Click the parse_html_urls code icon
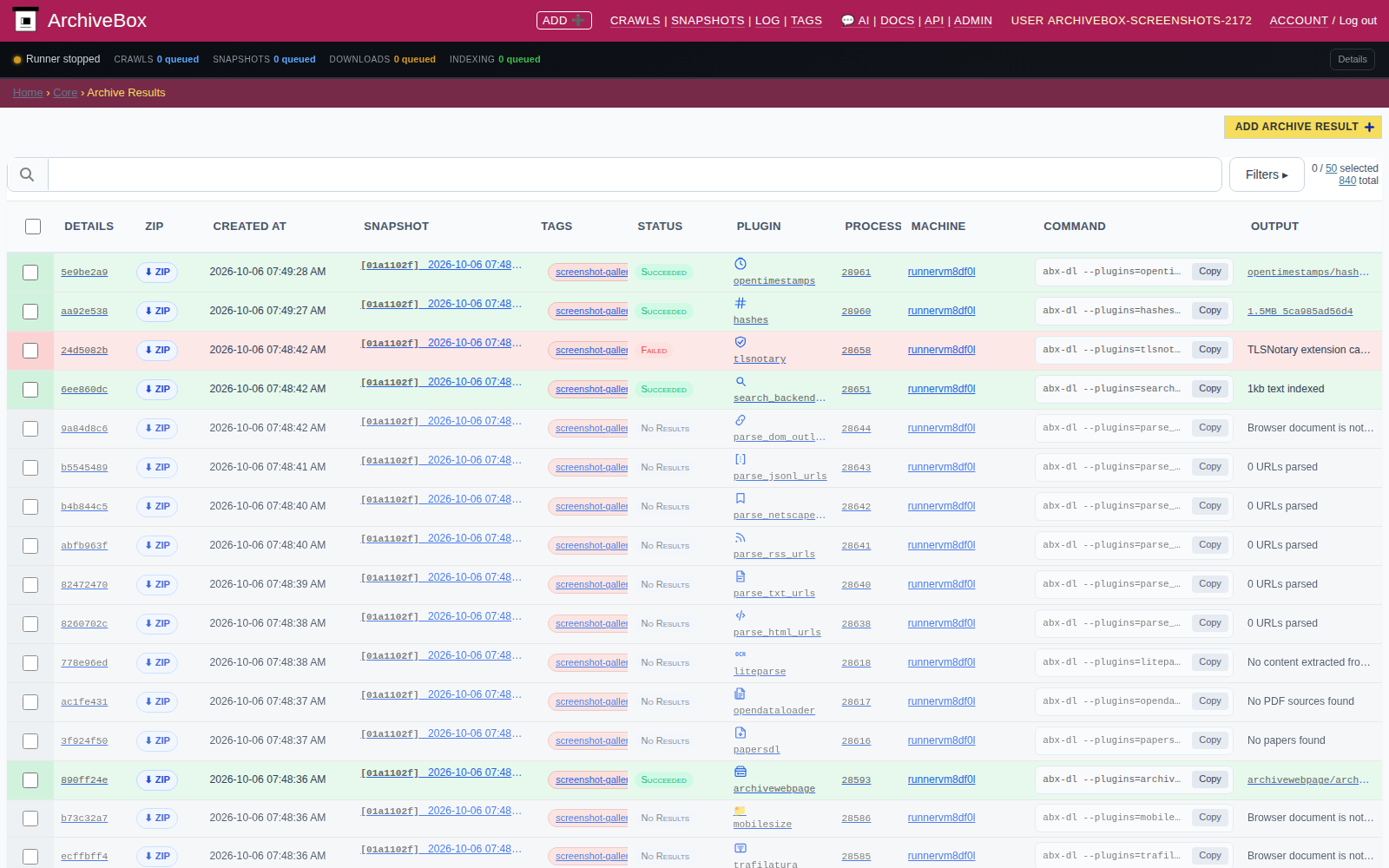Image resolution: width=1389 pixels, height=868 pixels. pyautogui.click(x=741, y=615)
